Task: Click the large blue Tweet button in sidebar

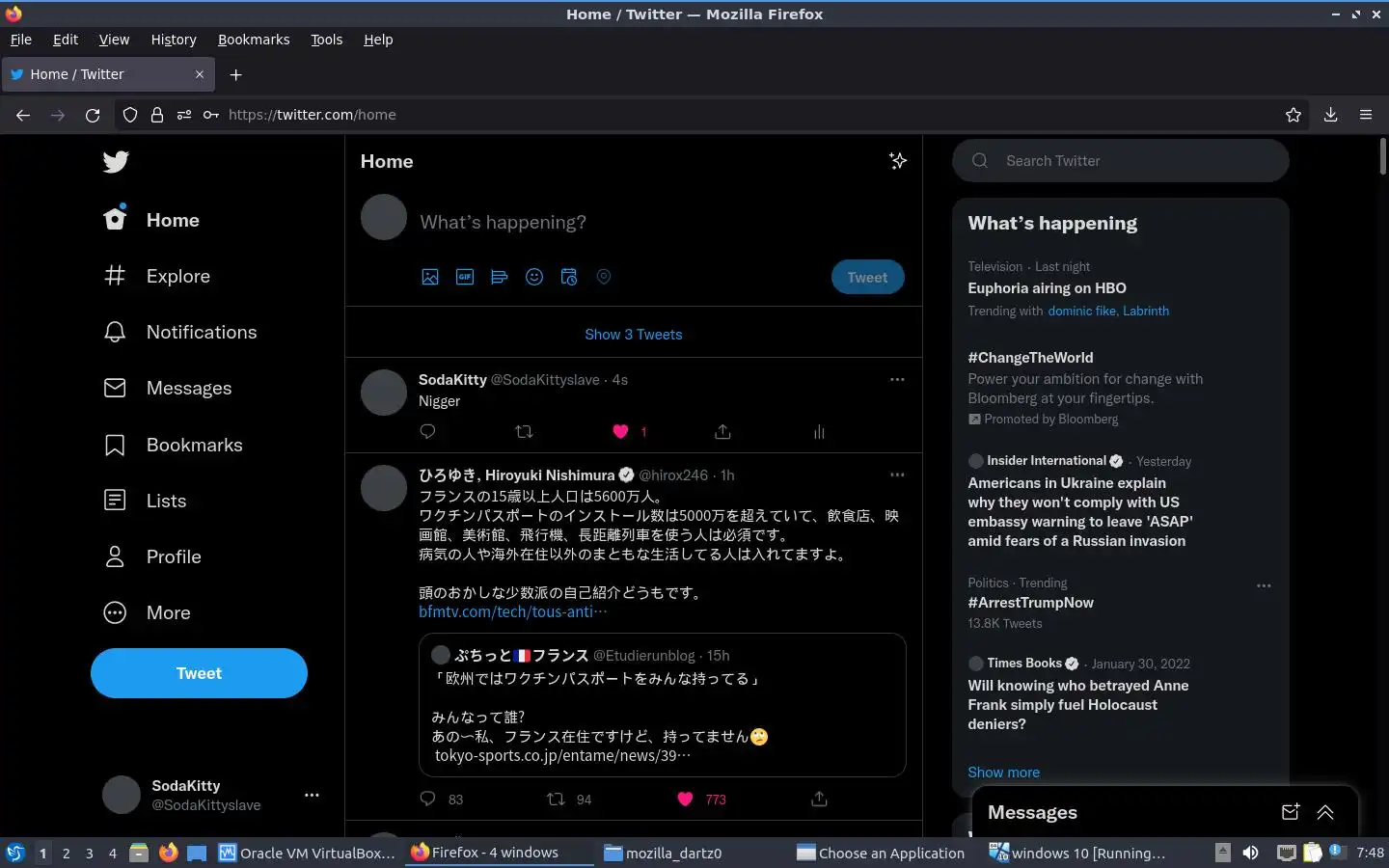Action: click(199, 673)
